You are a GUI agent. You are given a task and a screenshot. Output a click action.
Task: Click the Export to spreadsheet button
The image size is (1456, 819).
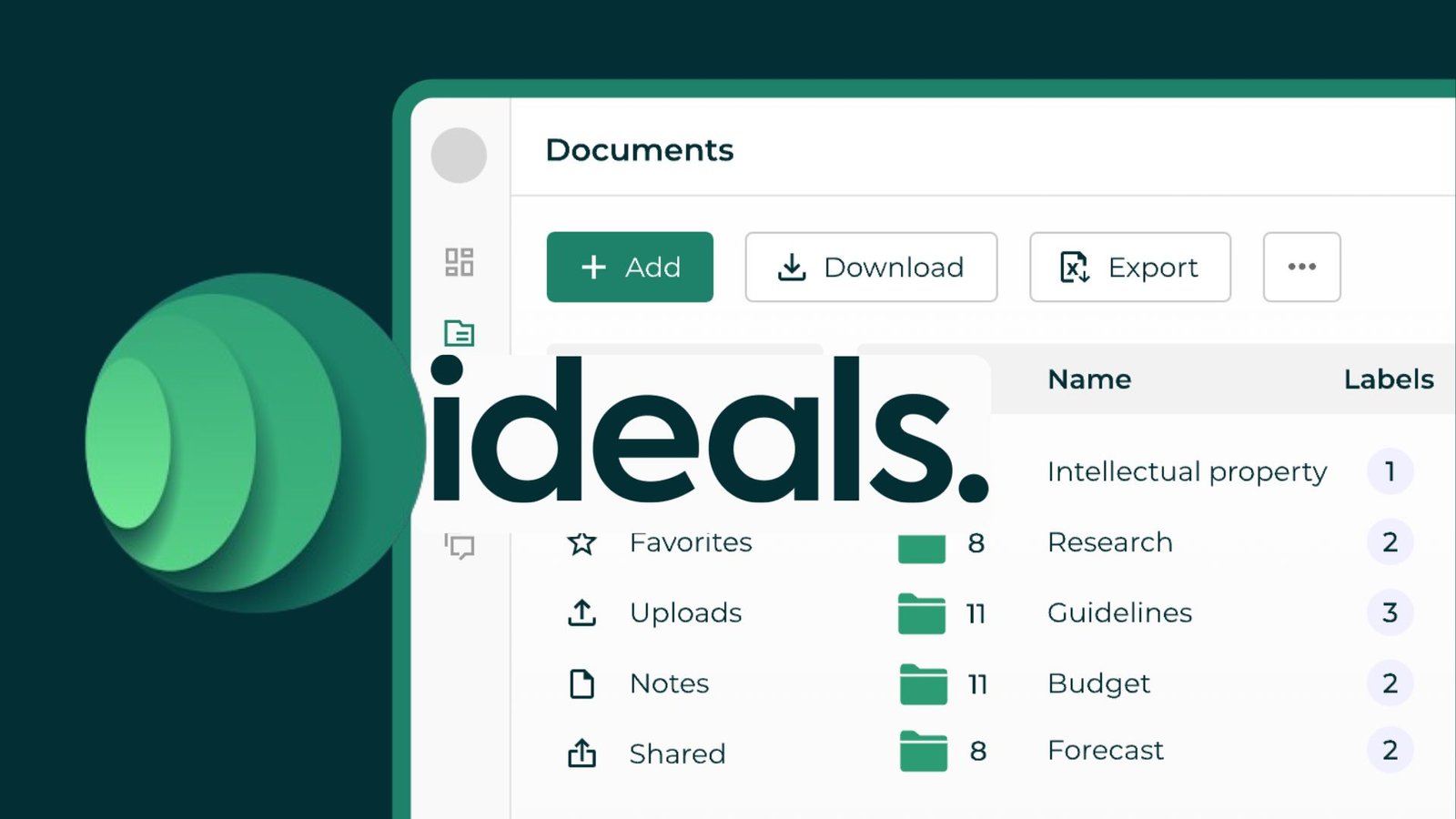(x=1129, y=267)
